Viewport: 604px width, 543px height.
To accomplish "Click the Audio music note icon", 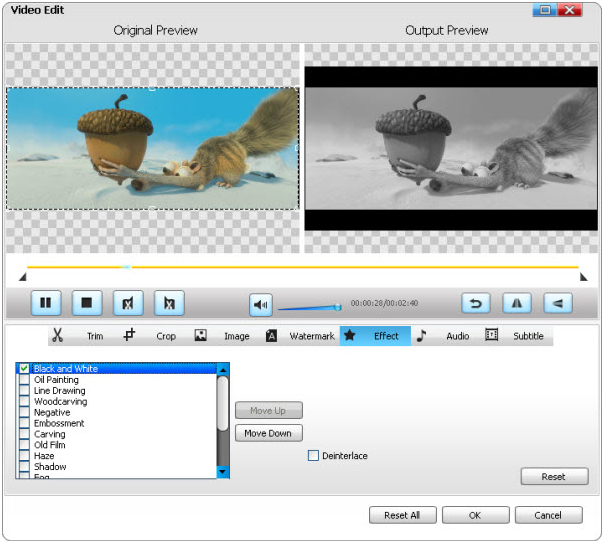I will coord(421,335).
